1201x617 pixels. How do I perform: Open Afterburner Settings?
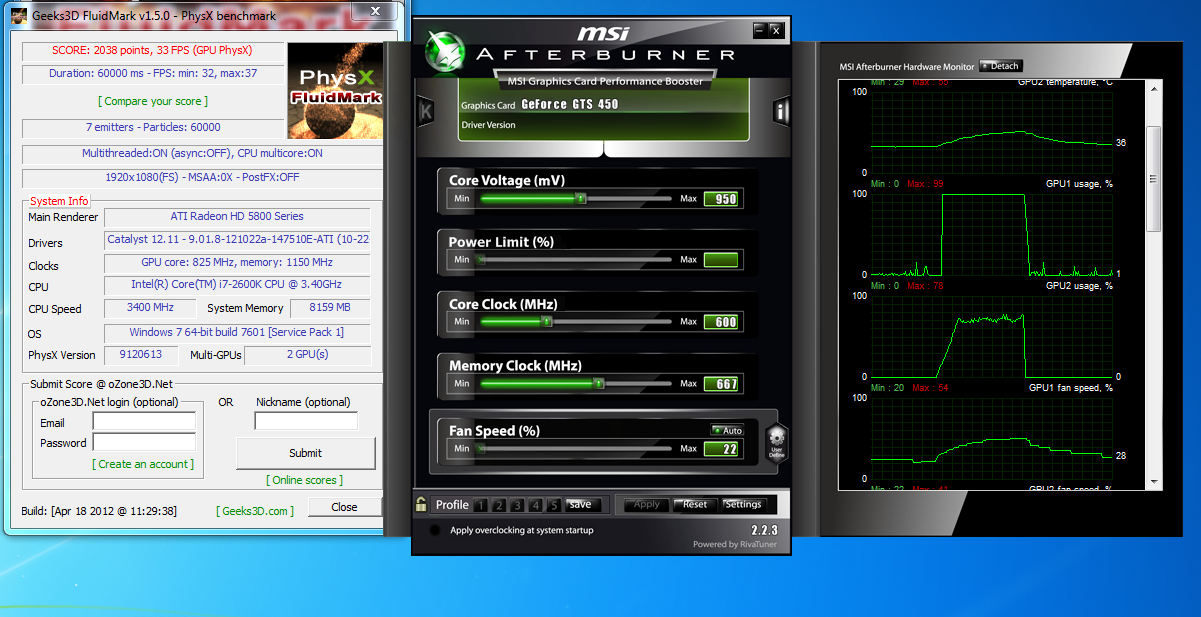coord(743,505)
